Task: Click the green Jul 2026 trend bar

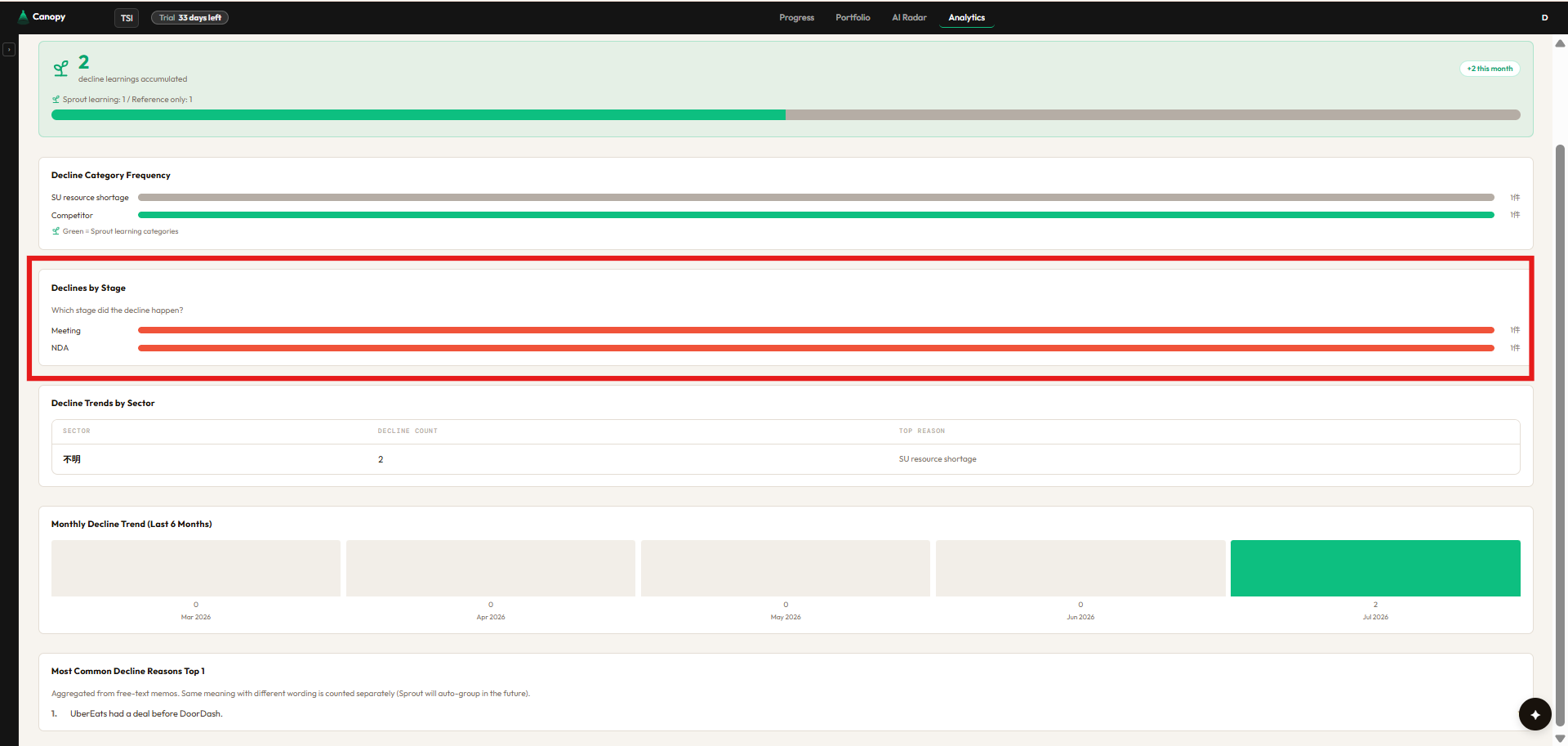Action: pos(1375,568)
